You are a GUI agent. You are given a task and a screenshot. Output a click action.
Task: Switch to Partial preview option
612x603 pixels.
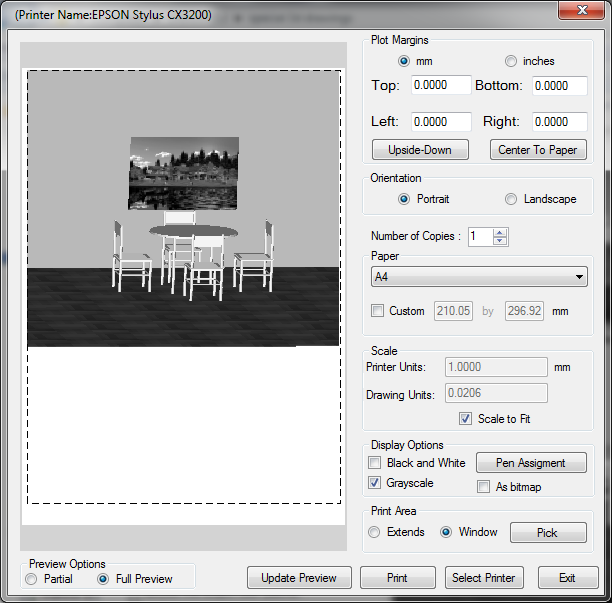[x=33, y=579]
